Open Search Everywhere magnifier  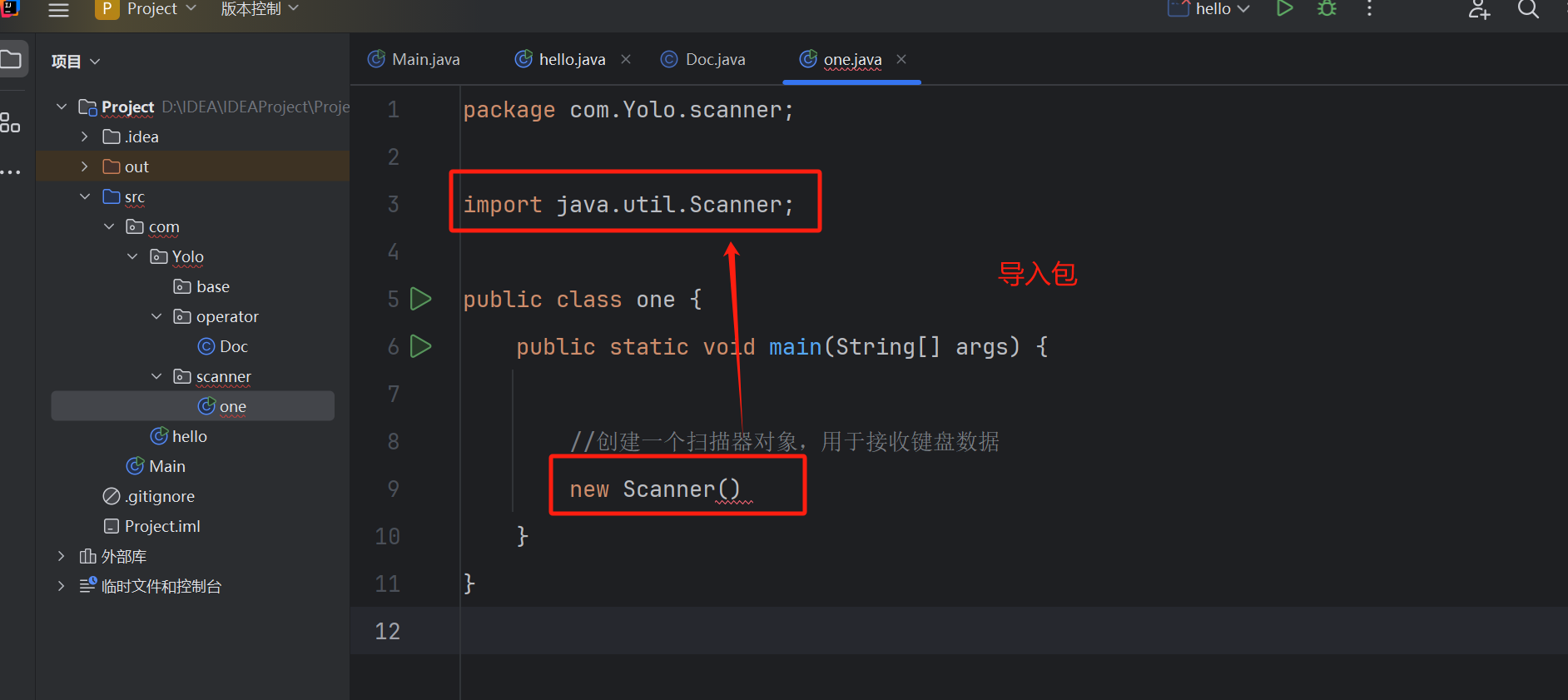[x=1528, y=9]
